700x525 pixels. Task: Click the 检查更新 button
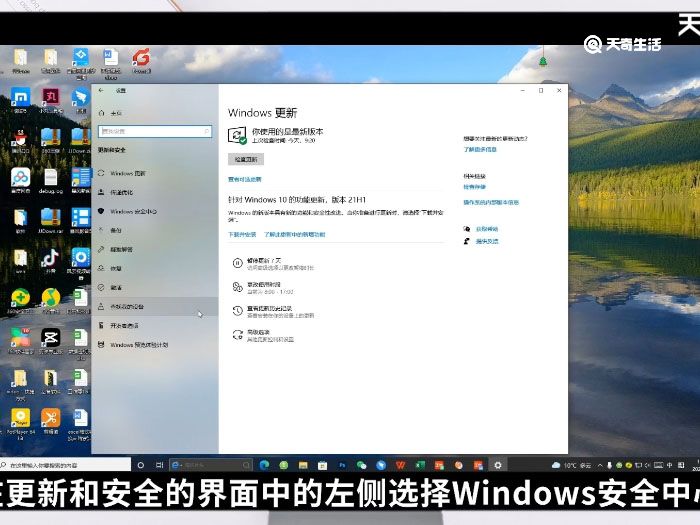(246, 159)
